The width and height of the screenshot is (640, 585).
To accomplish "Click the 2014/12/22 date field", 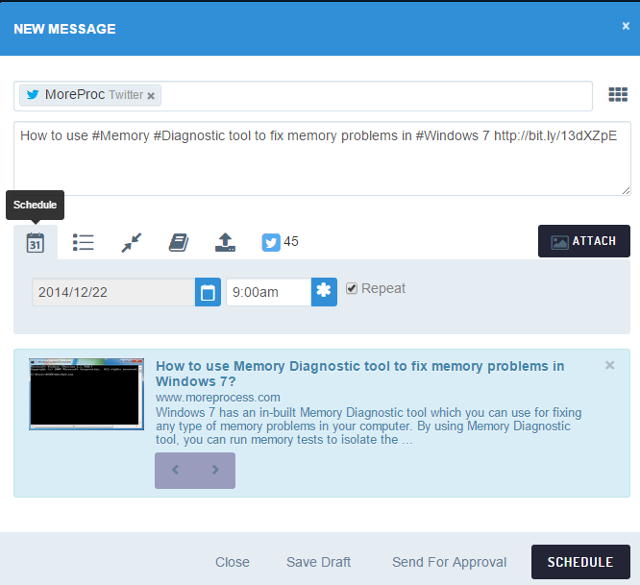I will (x=113, y=292).
